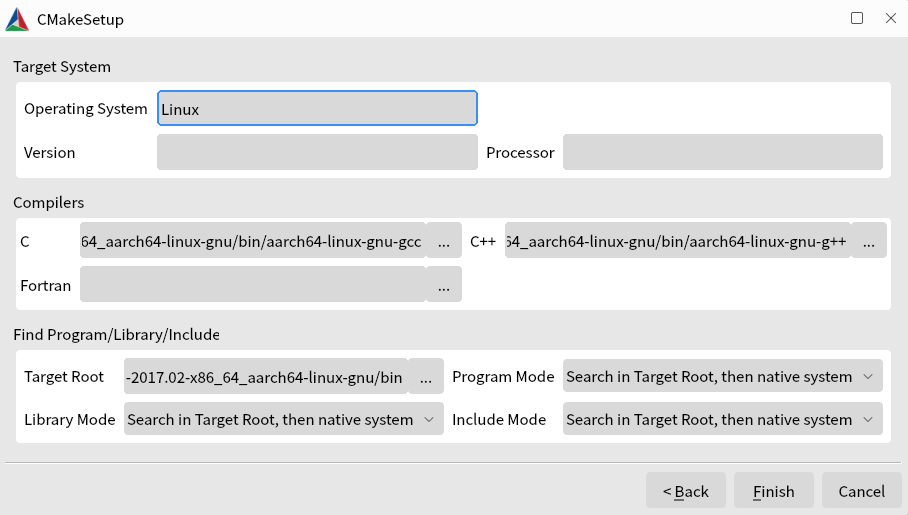Open the Program Mode dropdown
The width and height of the screenshot is (908, 515).
tap(722, 377)
